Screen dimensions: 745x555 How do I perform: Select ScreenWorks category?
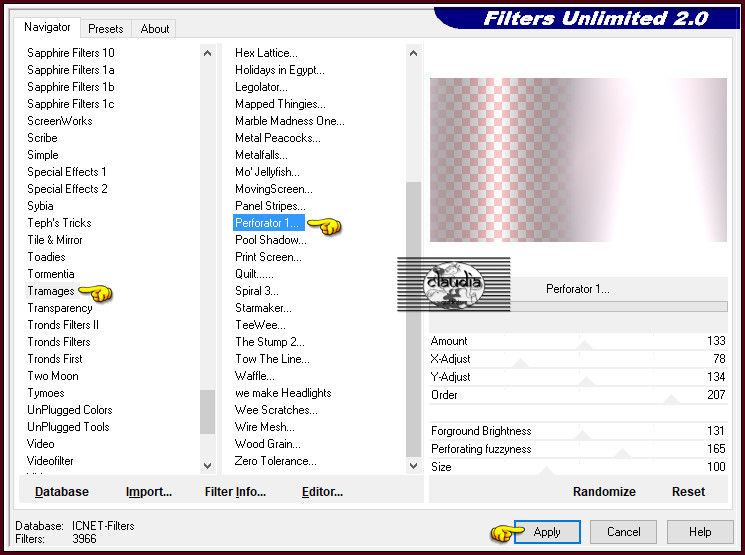(60, 121)
